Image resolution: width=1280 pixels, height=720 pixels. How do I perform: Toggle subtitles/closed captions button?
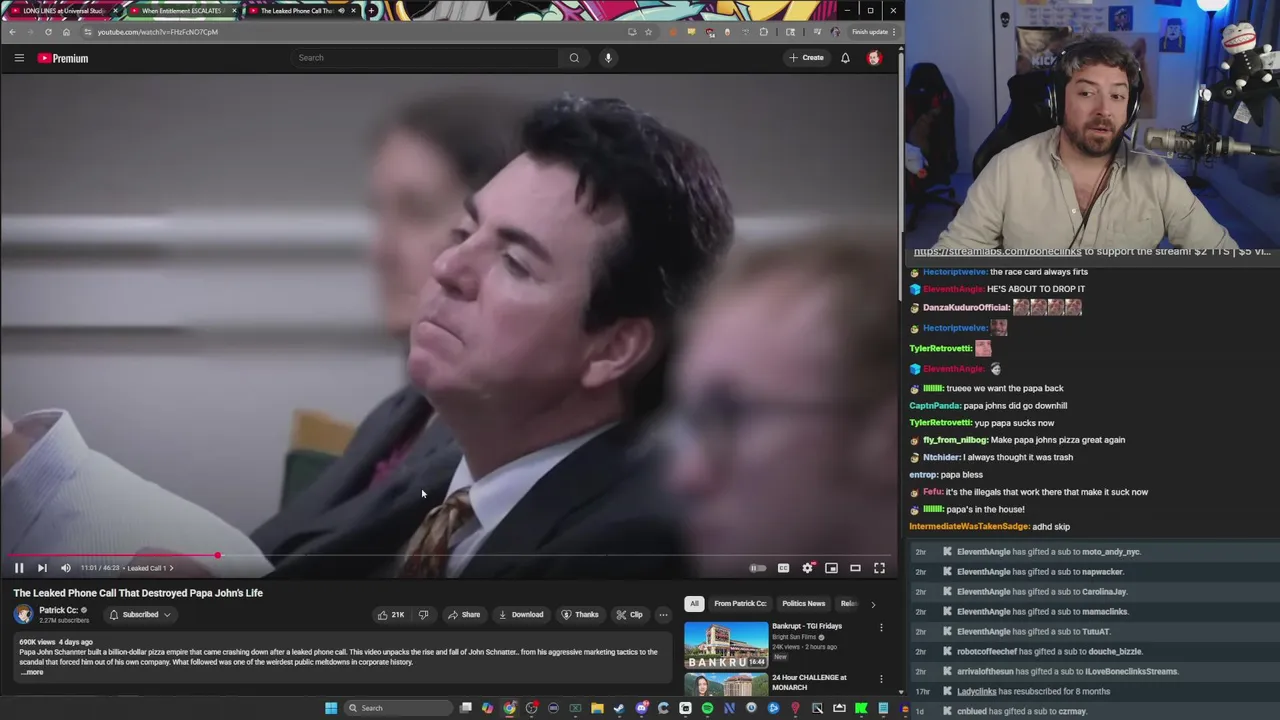[x=783, y=568]
